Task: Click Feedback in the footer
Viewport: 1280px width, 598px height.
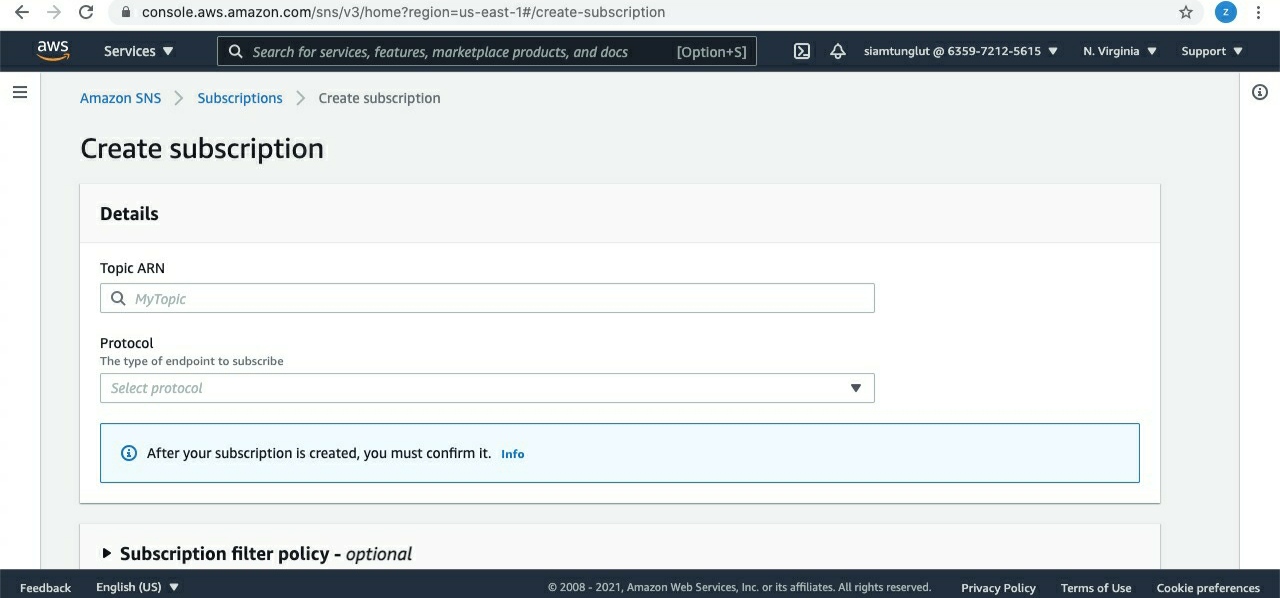Action: tap(45, 588)
